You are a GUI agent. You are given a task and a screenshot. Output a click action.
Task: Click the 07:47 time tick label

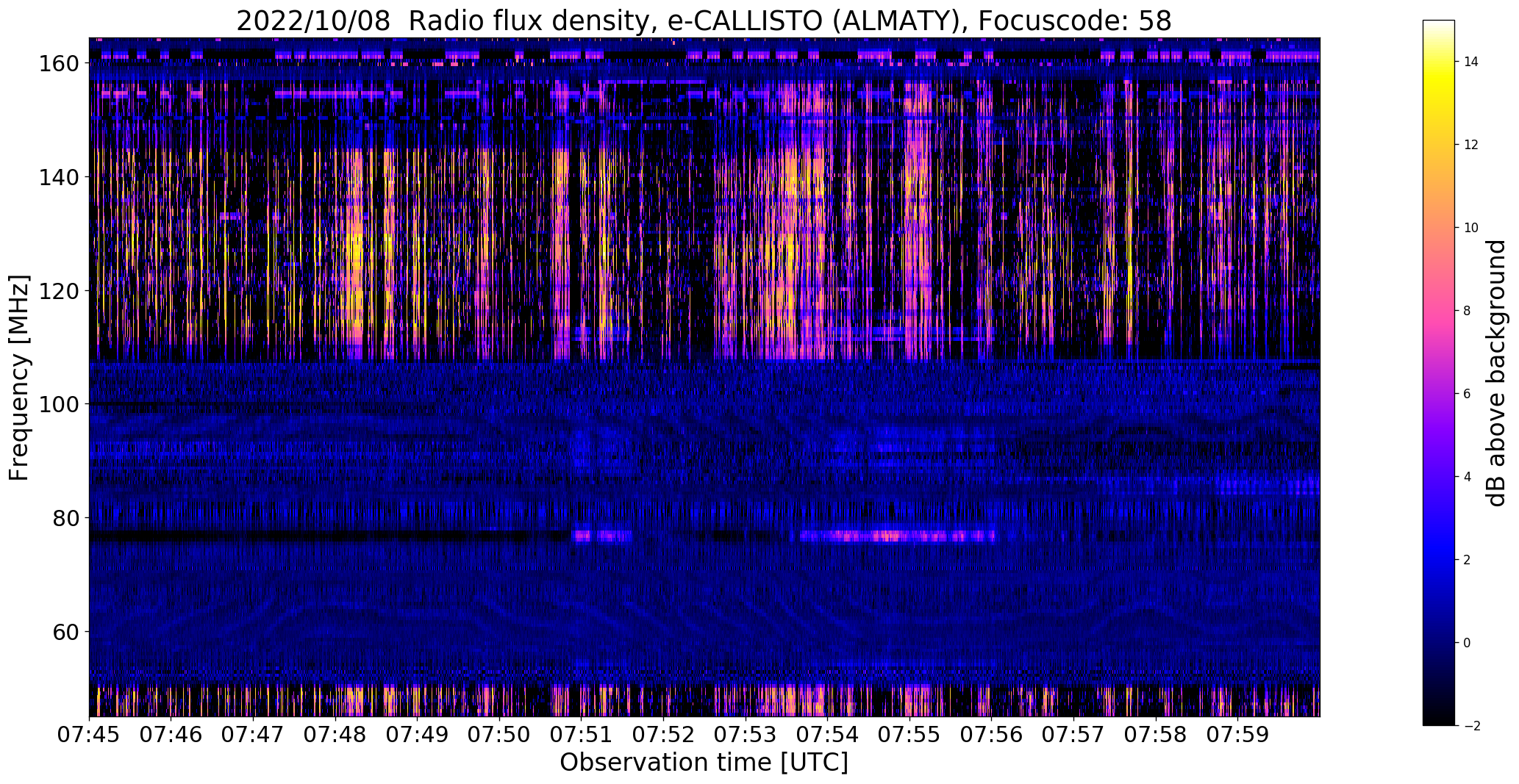(253, 734)
